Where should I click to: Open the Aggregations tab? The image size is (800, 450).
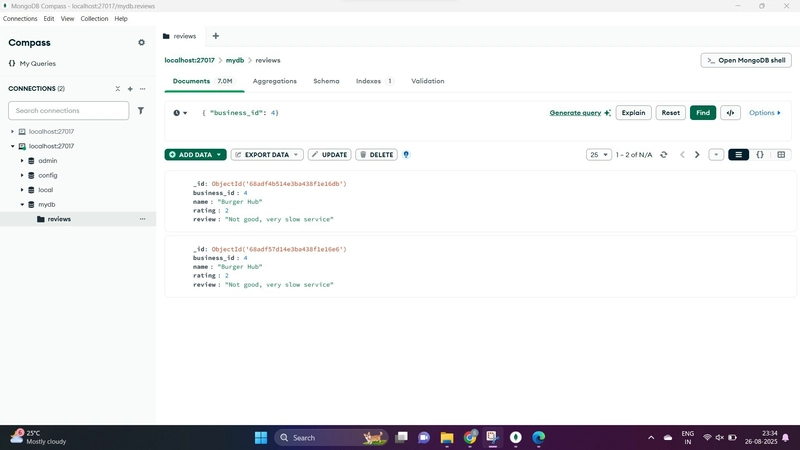(274, 81)
